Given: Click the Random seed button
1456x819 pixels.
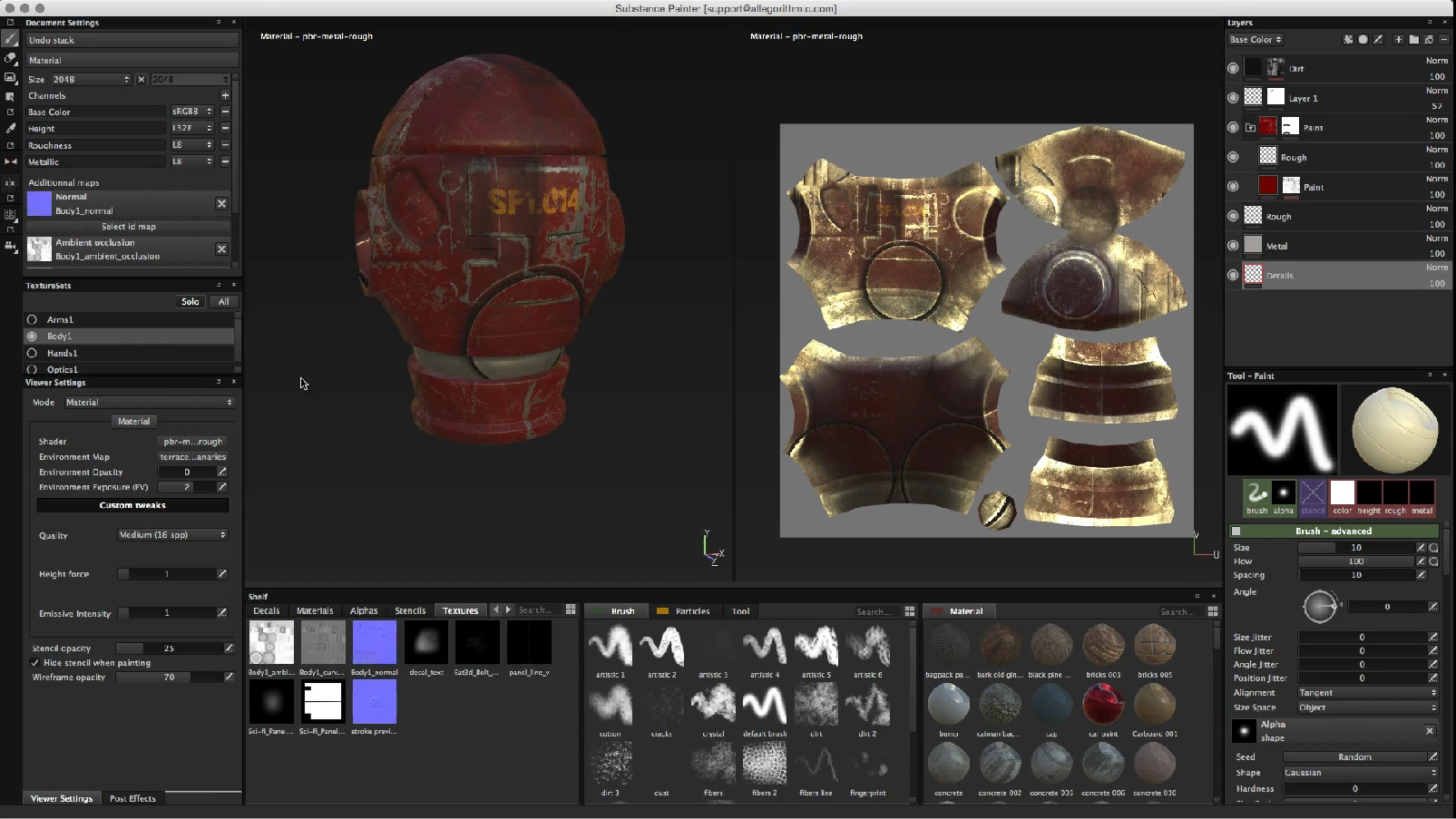Looking at the screenshot, I should (x=1354, y=757).
